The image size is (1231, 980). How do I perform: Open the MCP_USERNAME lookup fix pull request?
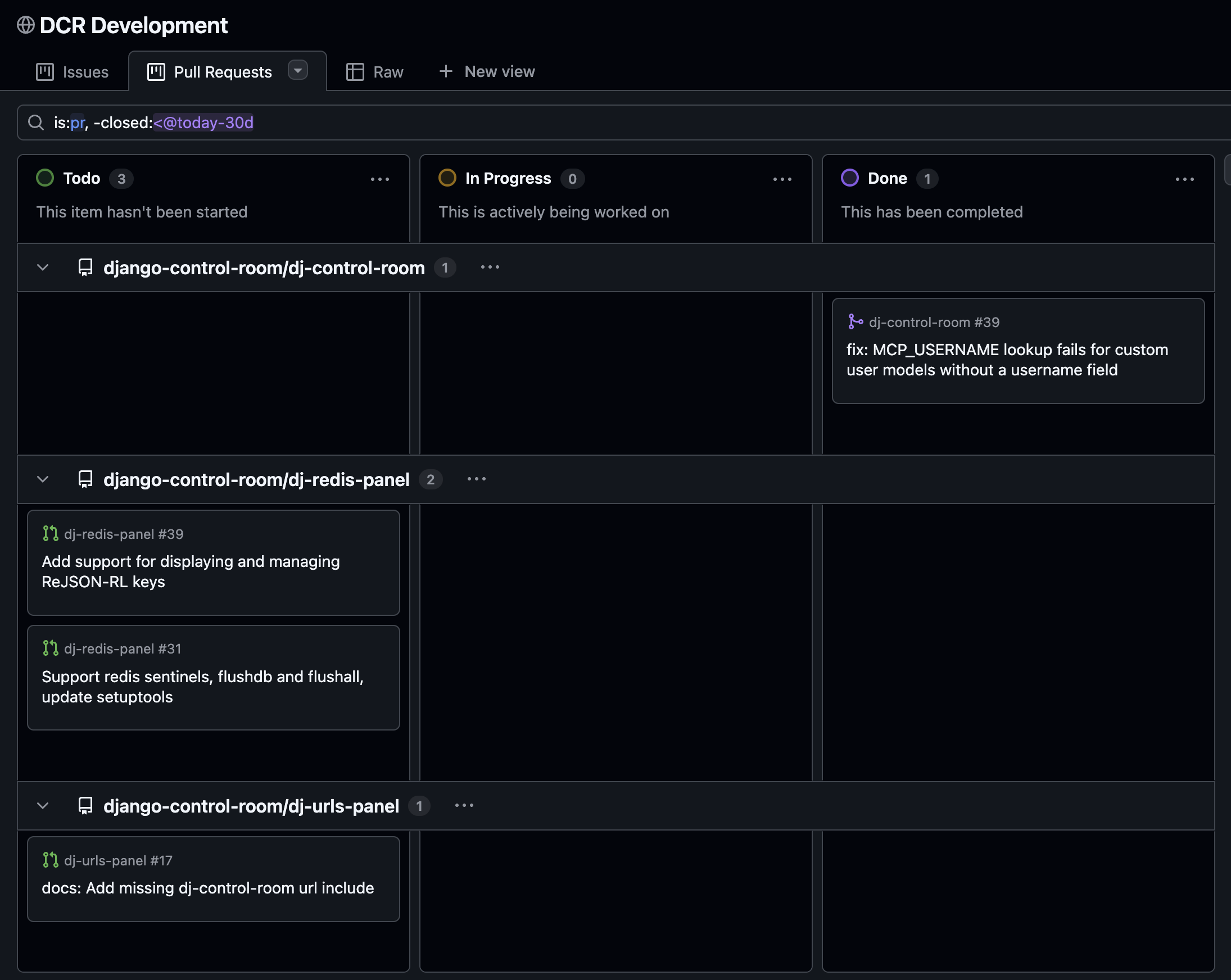1007,360
